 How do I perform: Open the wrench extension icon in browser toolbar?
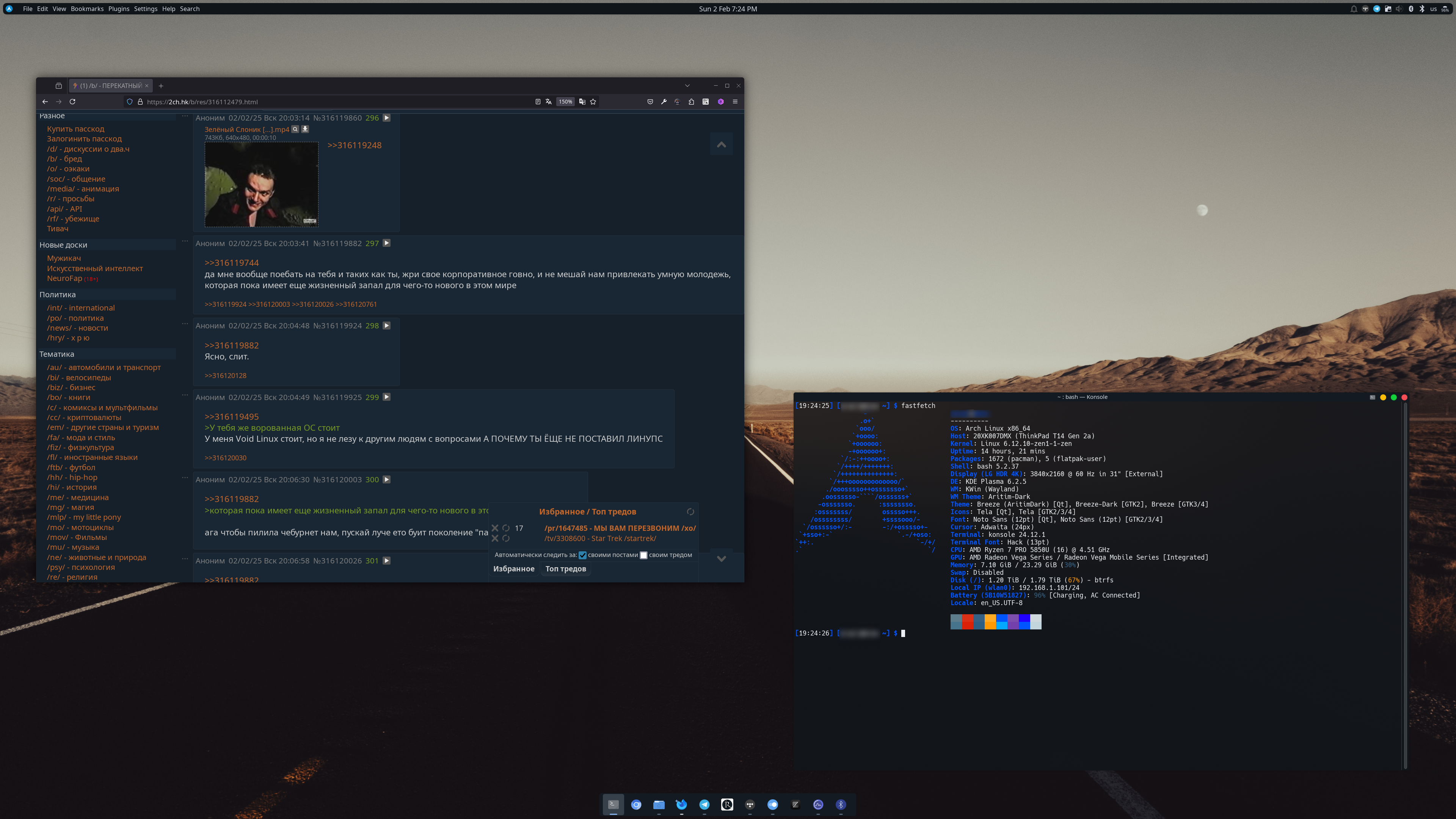point(664,102)
